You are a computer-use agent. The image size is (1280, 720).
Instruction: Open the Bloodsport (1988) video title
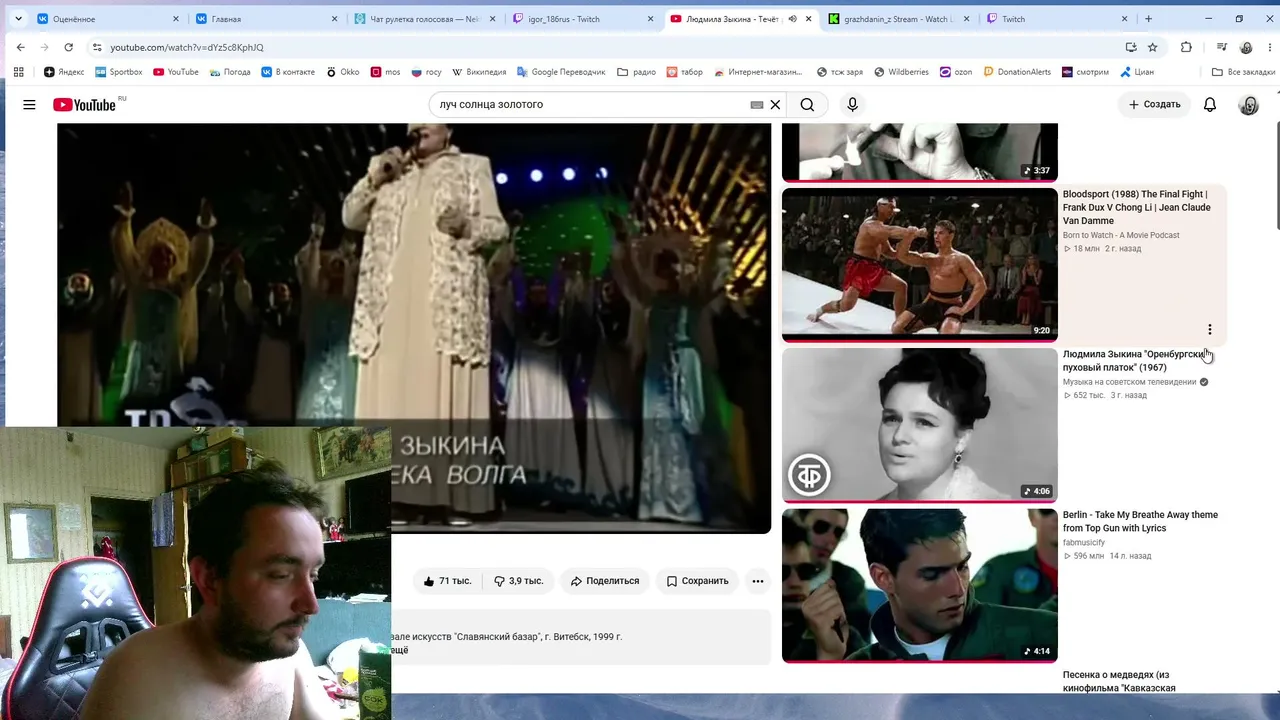(x=1137, y=207)
